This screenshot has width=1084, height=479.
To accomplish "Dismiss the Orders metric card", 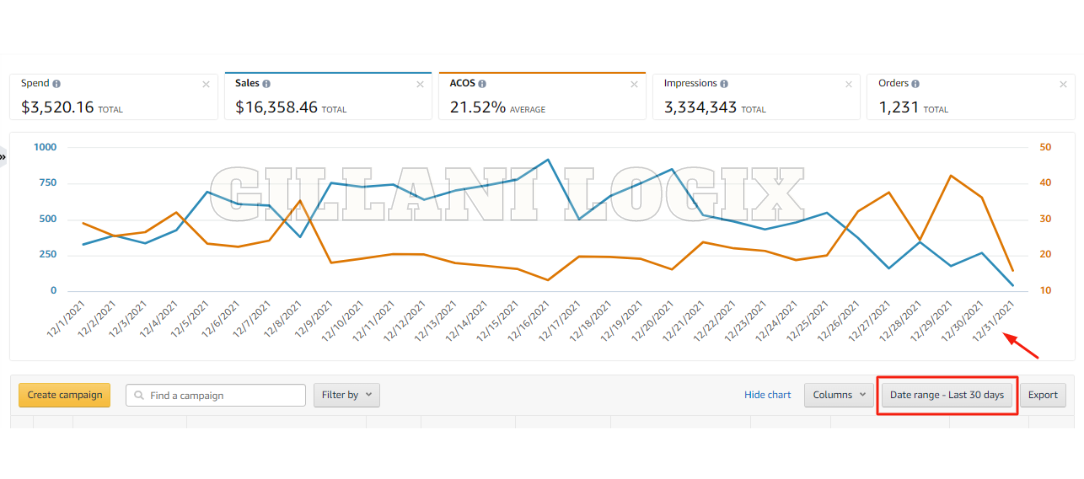I will [1065, 85].
